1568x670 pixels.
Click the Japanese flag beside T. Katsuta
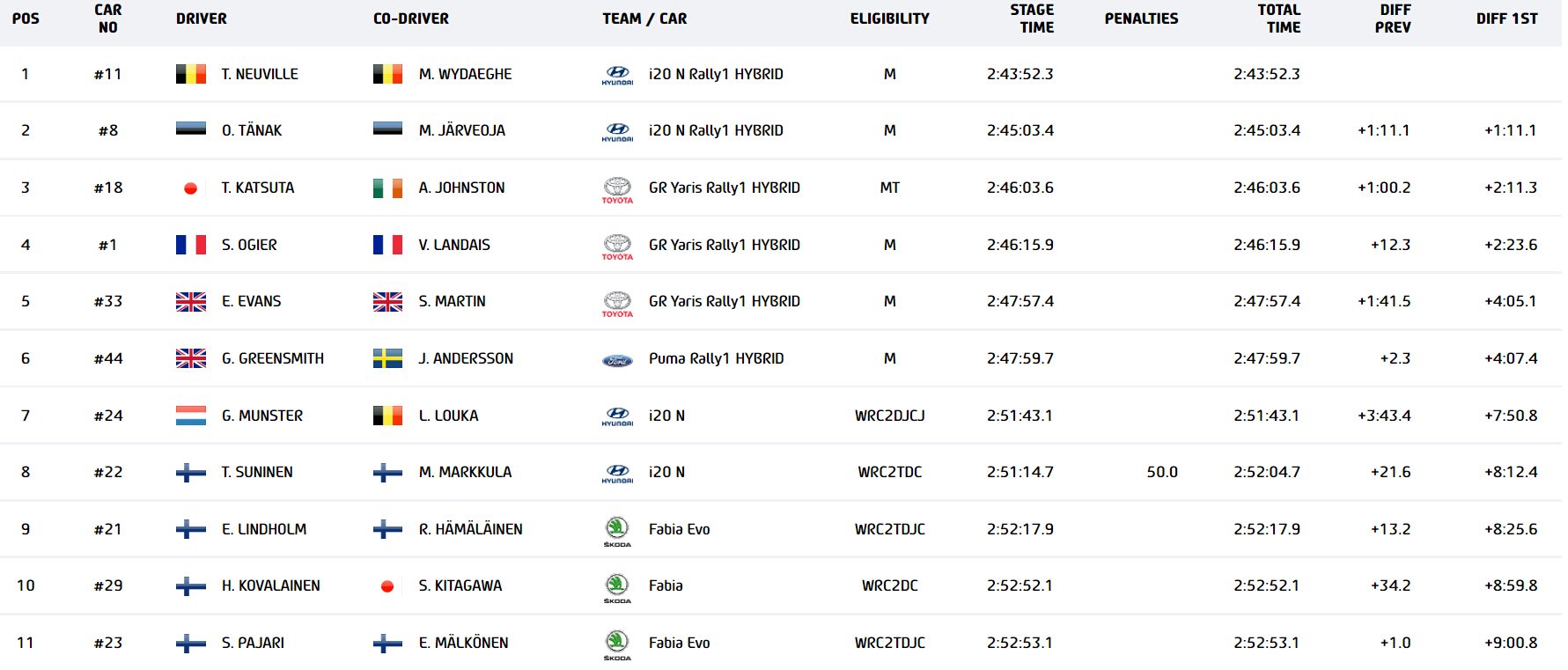[x=190, y=188]
